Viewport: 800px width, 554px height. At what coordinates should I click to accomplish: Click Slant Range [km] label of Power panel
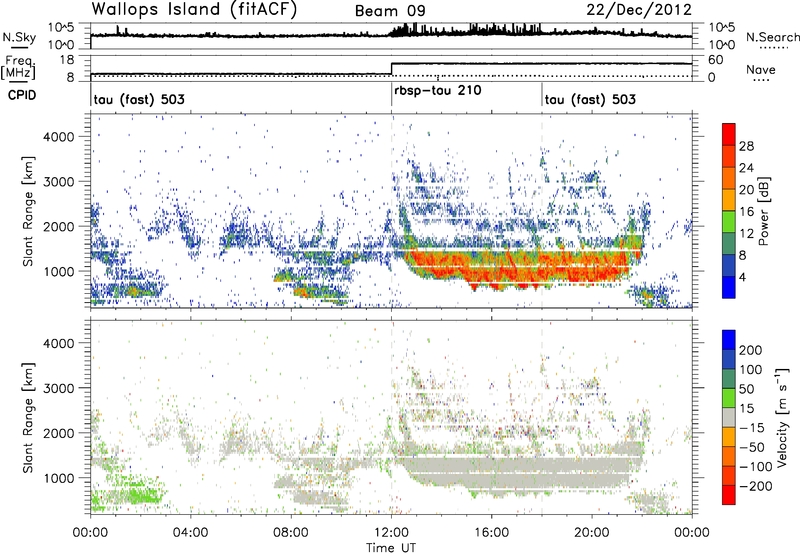(27, 211)
